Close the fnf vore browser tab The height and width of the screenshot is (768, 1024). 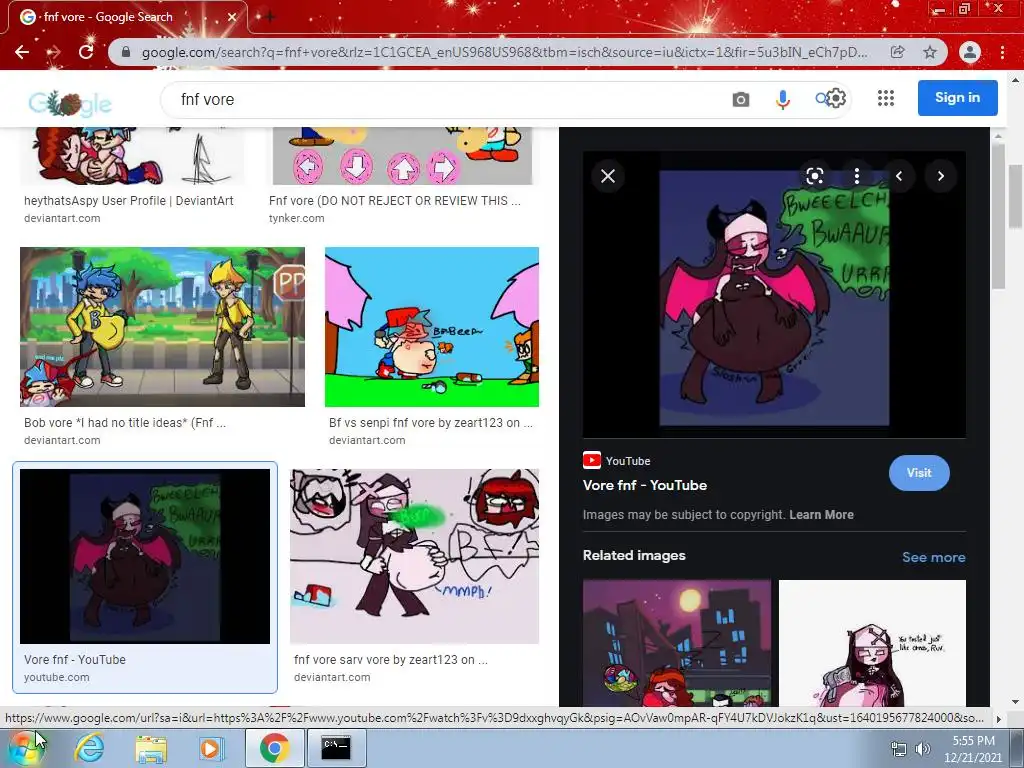pyautogui.click(x=232, y=17)
